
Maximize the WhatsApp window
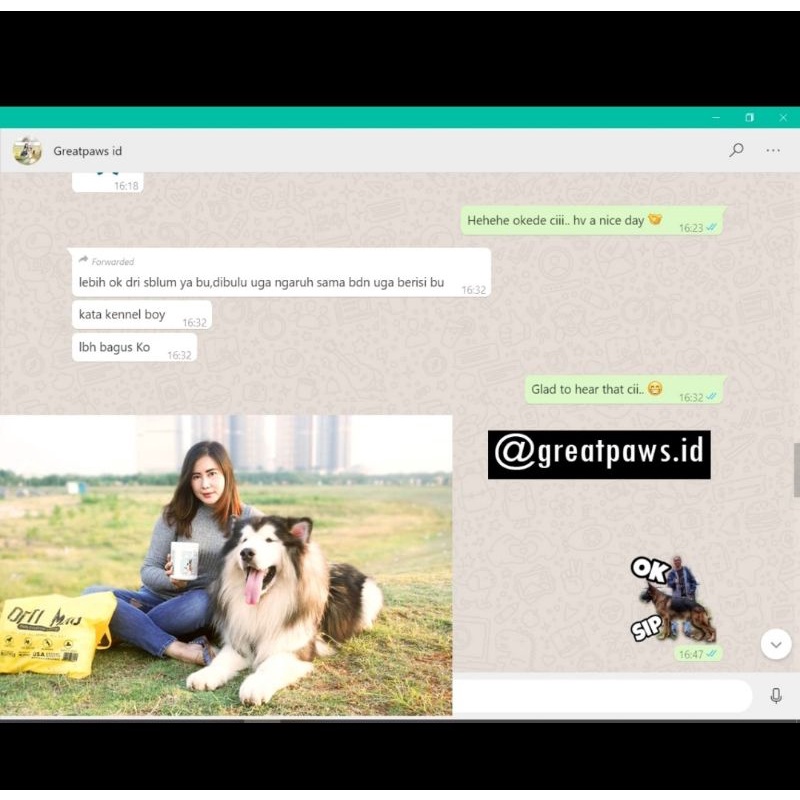pos(749,117)
